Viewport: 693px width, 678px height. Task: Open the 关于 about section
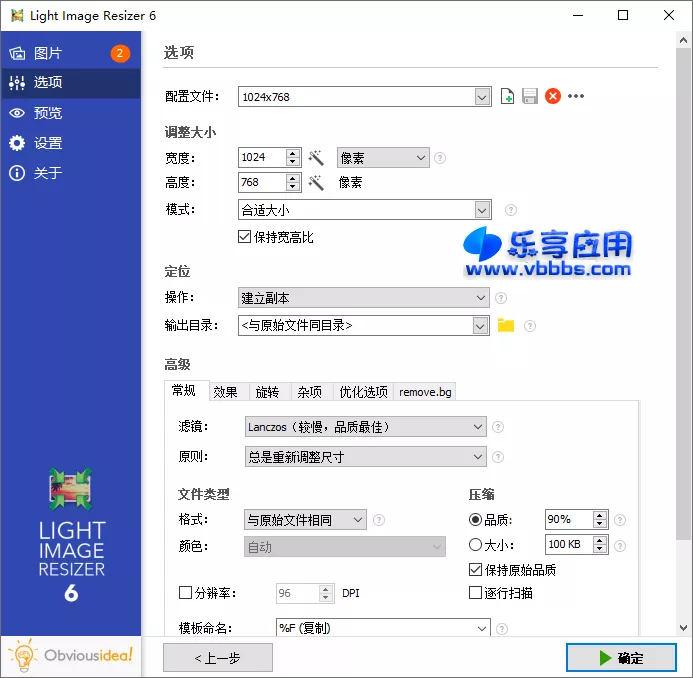pos(71,173)
